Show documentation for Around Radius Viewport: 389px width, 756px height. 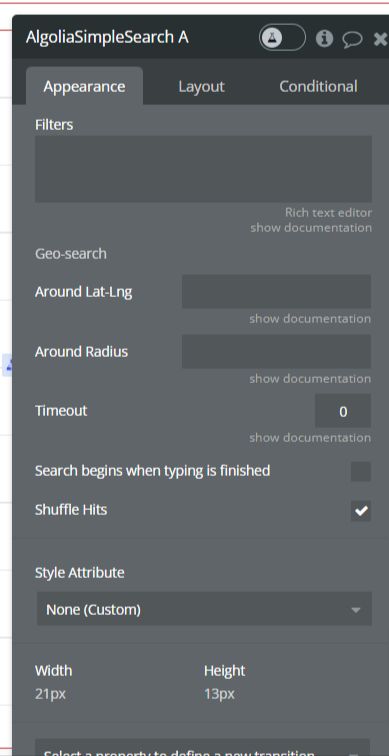point(310,378)
